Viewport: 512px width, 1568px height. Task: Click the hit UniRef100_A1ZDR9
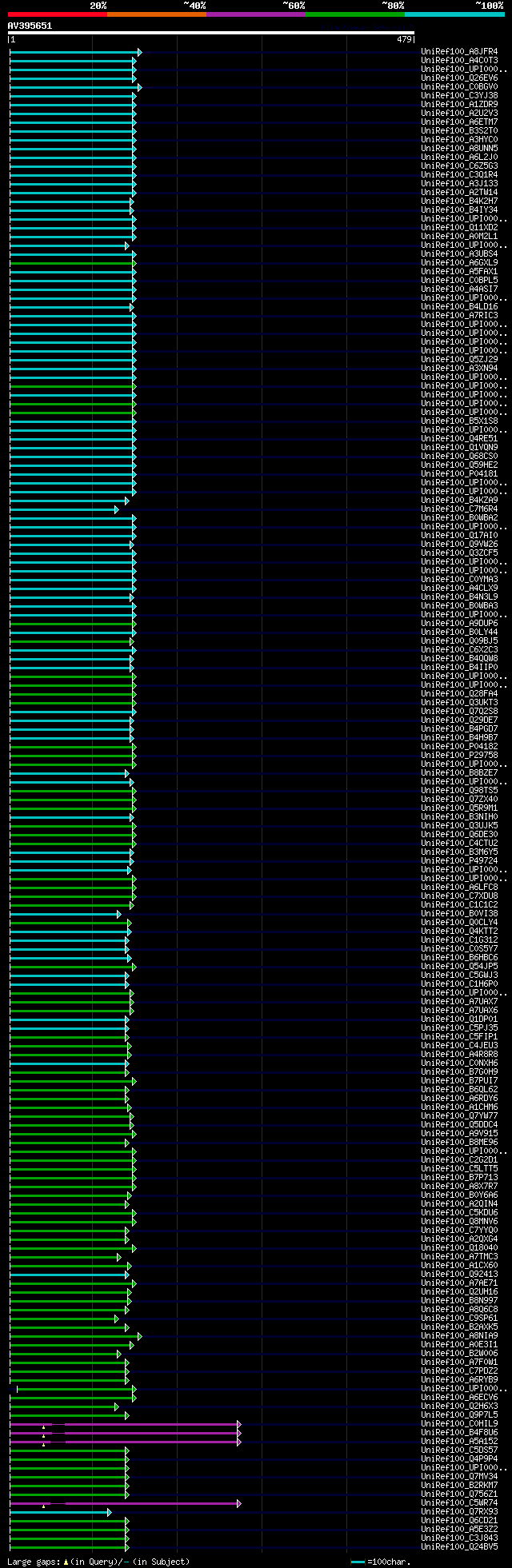pos(459,105)
